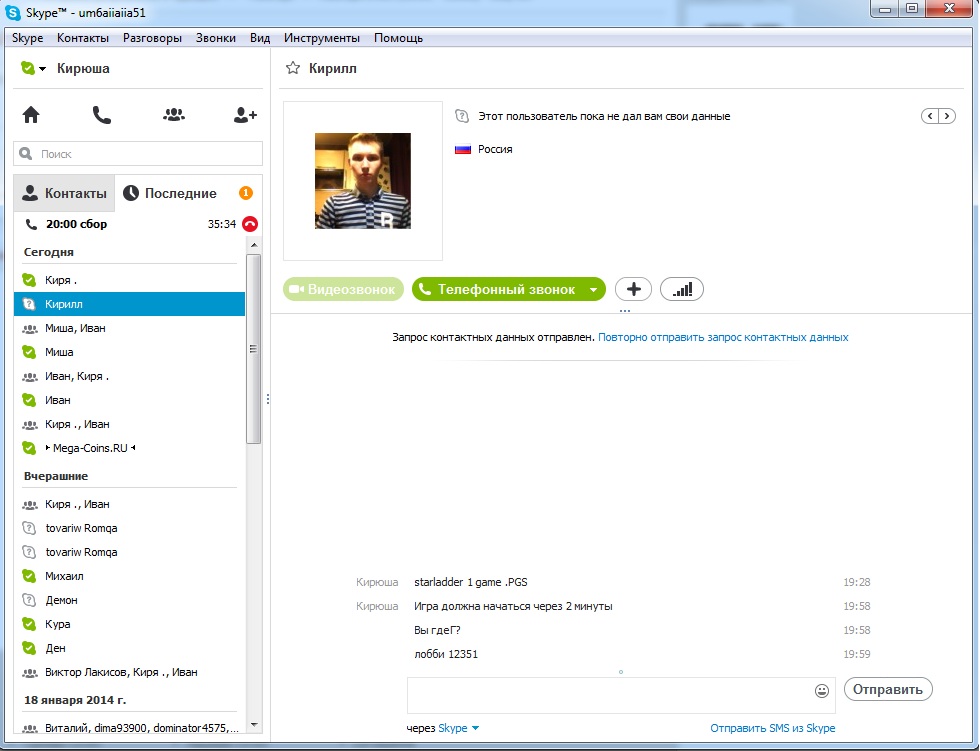Open the Контакты menu
Screen dimensions: 980x751
pyautogui.click(x=83, y=38)
